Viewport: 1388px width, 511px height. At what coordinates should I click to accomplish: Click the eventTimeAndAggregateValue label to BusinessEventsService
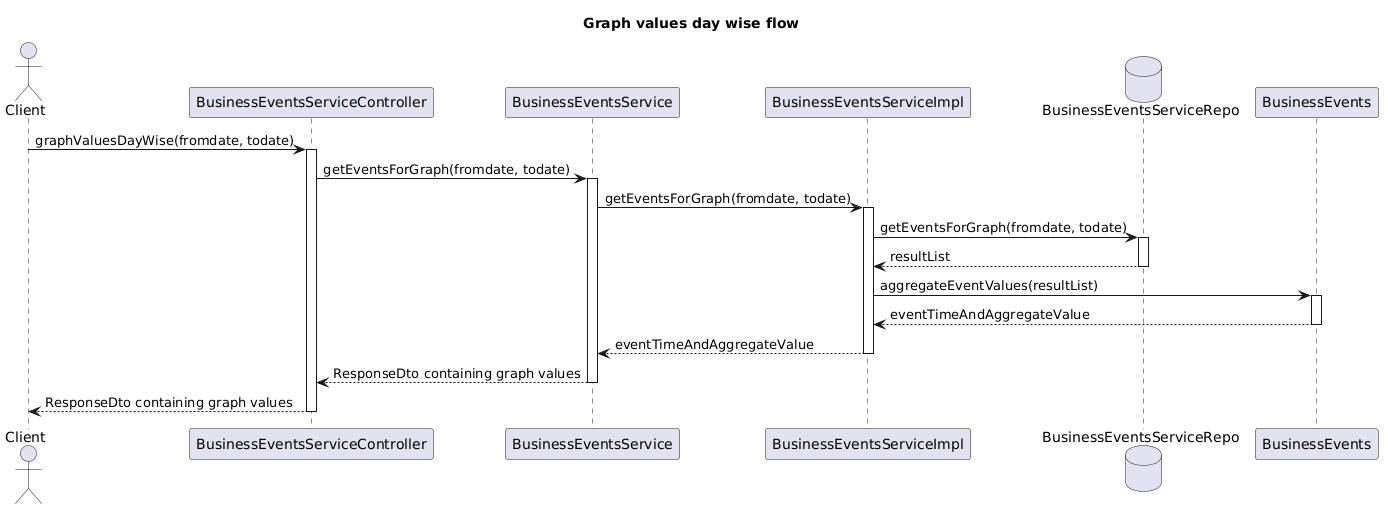pyautogui.click(x=714, y=345)
